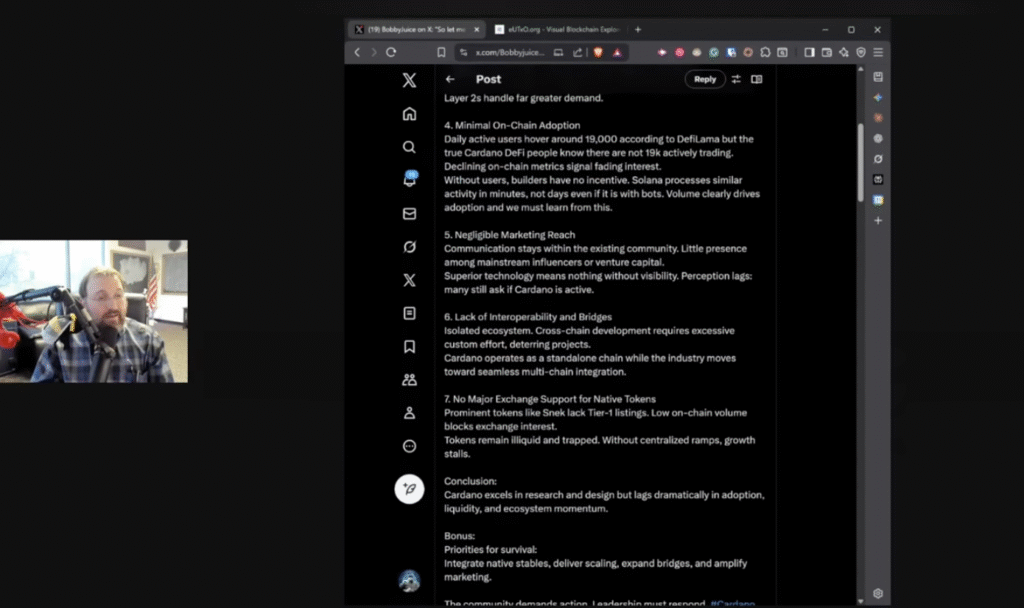
Task: Toggle the reader view icon beside Reply
Action: pyautogui.click(x=757, y=79)
